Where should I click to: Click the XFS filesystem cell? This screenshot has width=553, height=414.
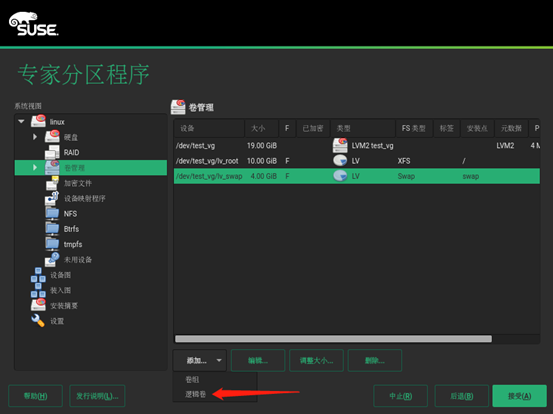point(404,161)
